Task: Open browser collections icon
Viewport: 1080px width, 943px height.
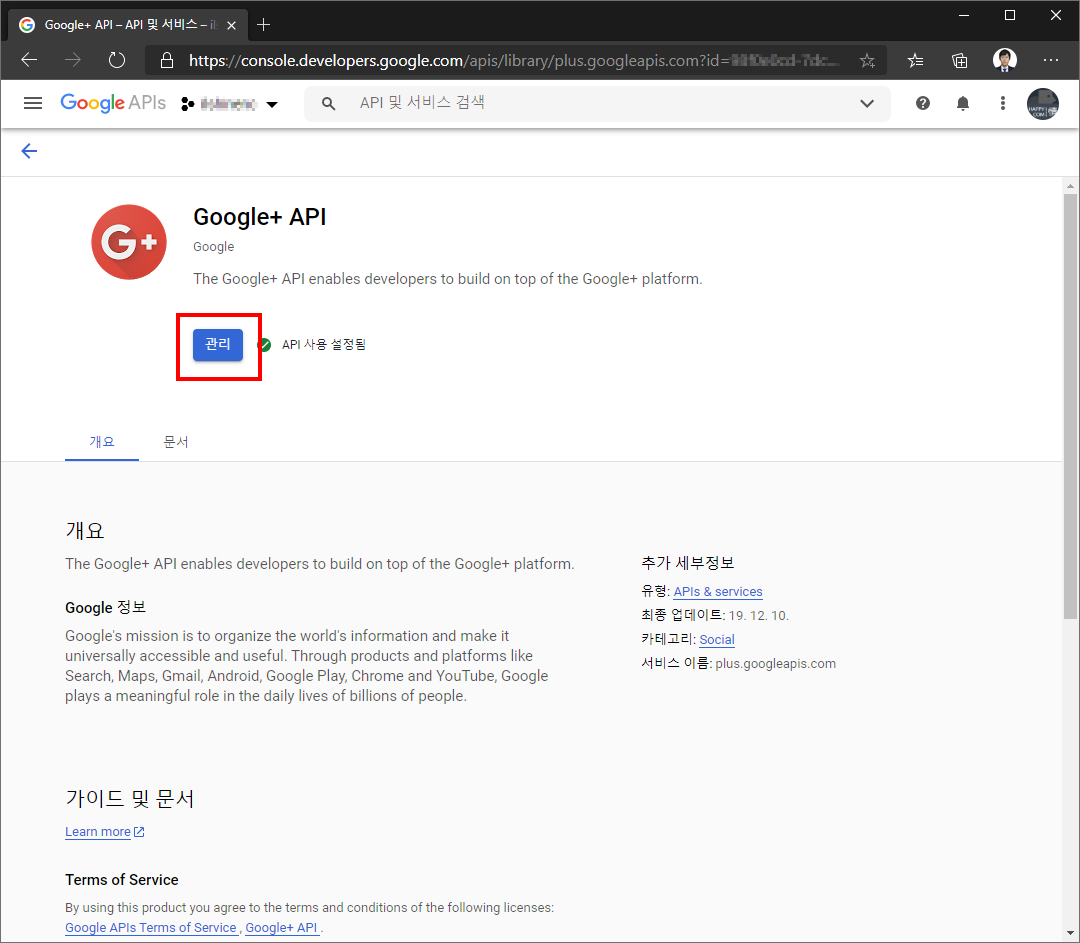Action: (x=960, y=60)
